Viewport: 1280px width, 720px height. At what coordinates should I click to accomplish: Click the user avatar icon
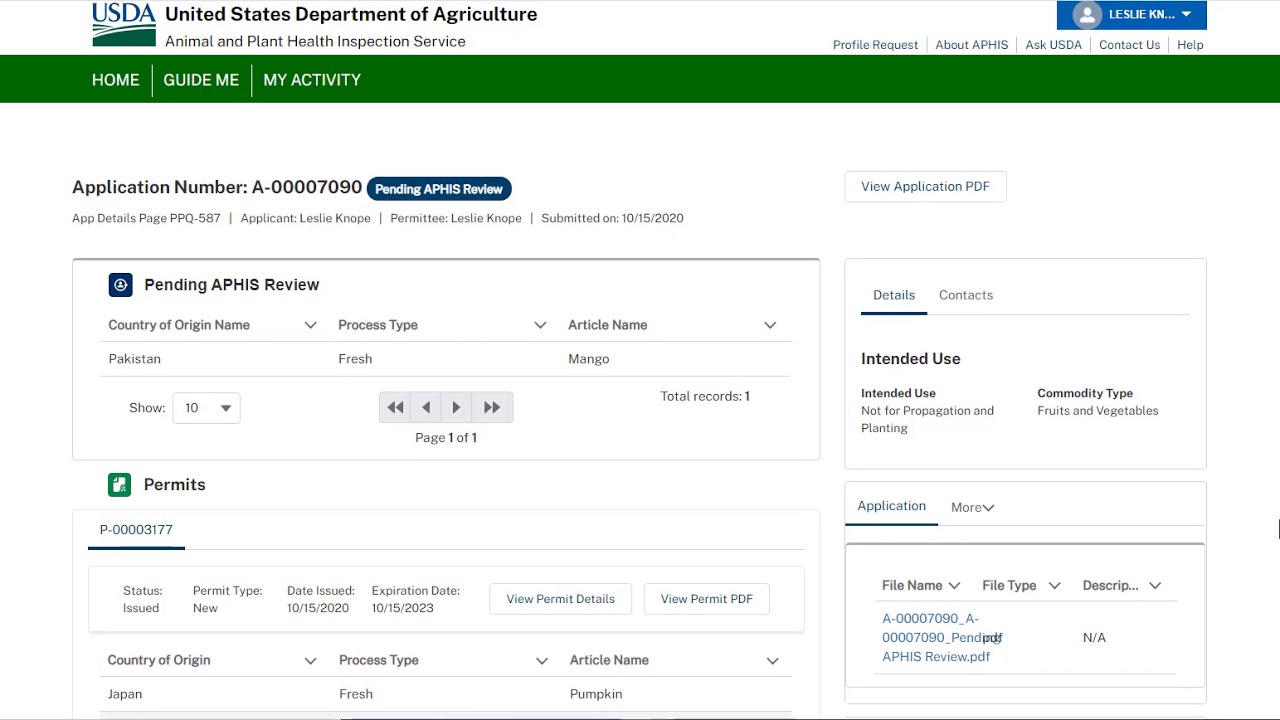click(x=1086, y=15)
